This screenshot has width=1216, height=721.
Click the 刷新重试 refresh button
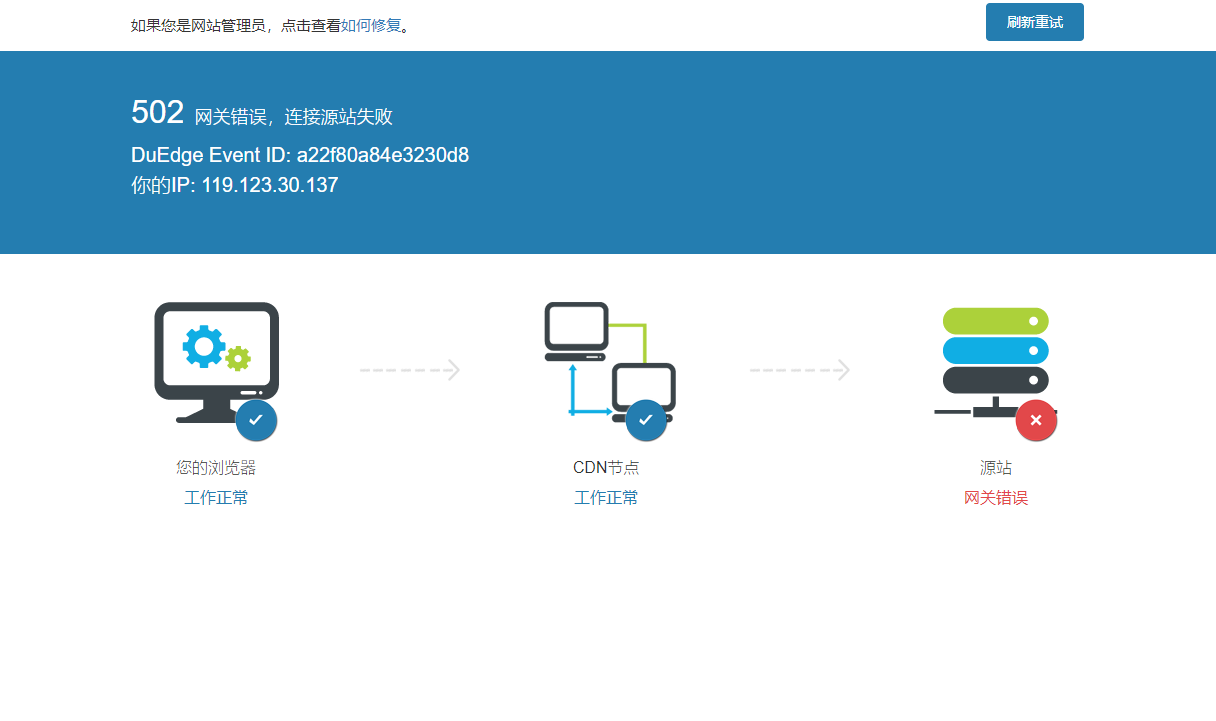coord(1034,22)
